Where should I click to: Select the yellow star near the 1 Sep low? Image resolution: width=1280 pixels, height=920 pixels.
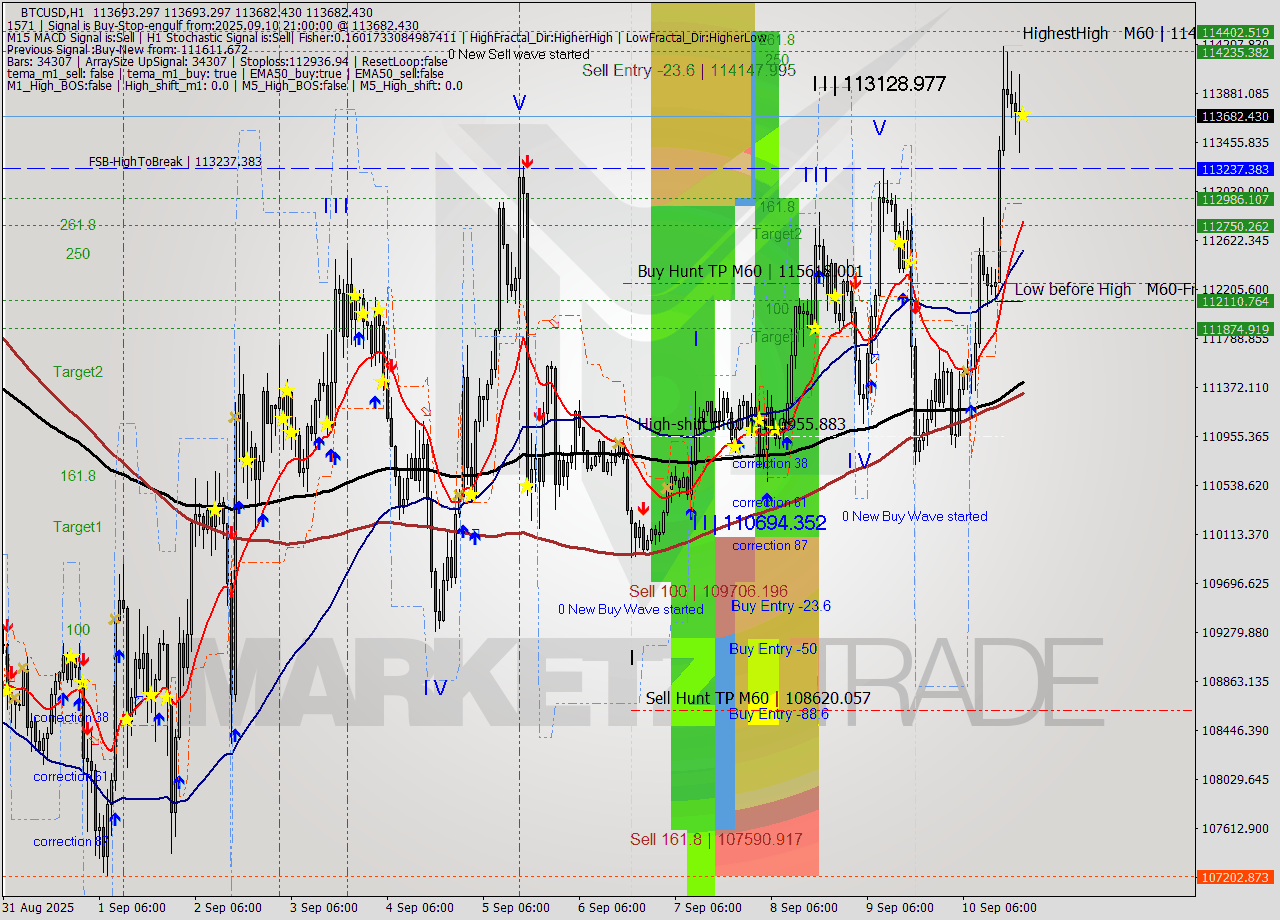(x=128, y=718)
